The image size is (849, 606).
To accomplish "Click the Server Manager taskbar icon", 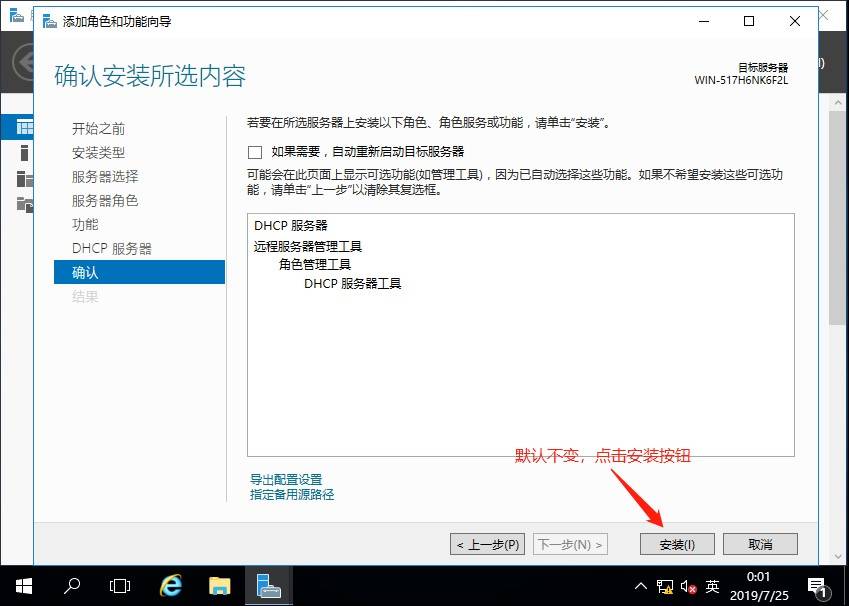I will [x=268, y=585].
